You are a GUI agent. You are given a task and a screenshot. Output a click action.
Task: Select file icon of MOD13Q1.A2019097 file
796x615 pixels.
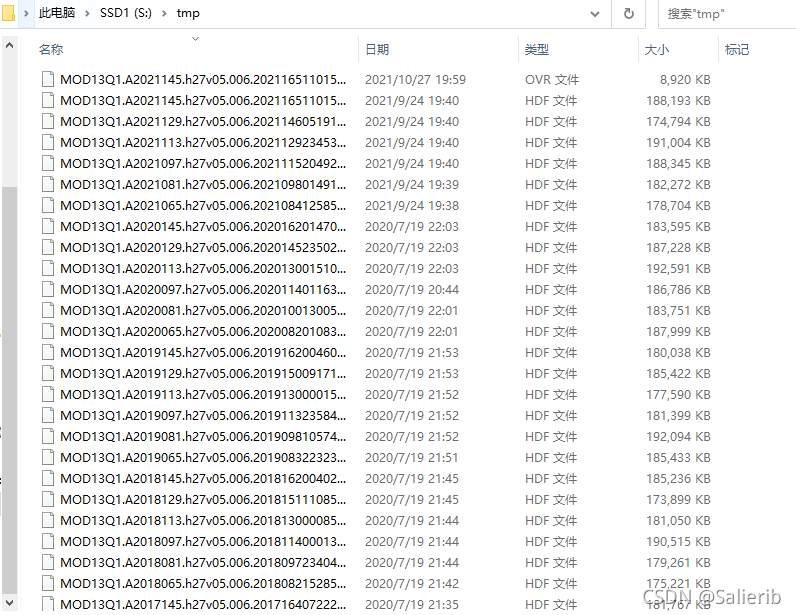48,415
